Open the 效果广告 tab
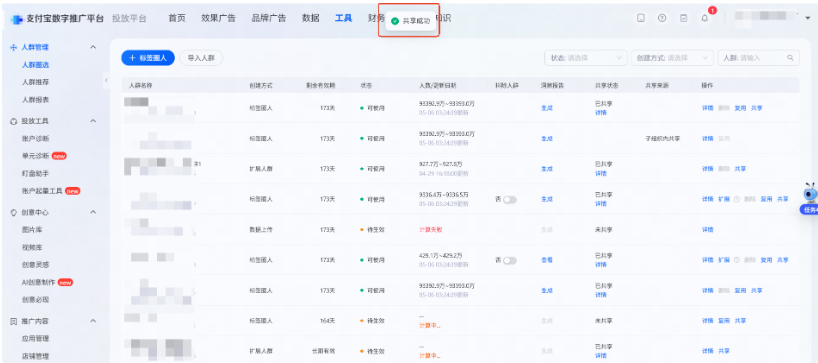 219,18
